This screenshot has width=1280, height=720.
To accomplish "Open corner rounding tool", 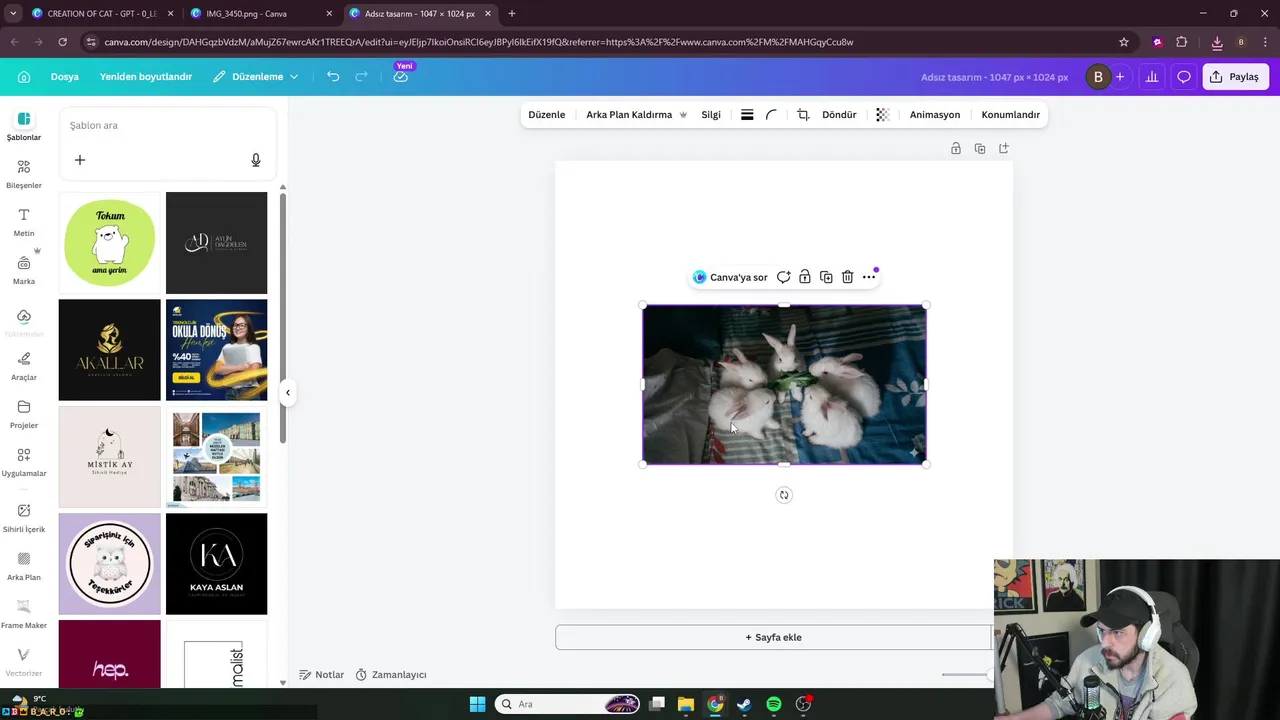I will pos(771,115).
